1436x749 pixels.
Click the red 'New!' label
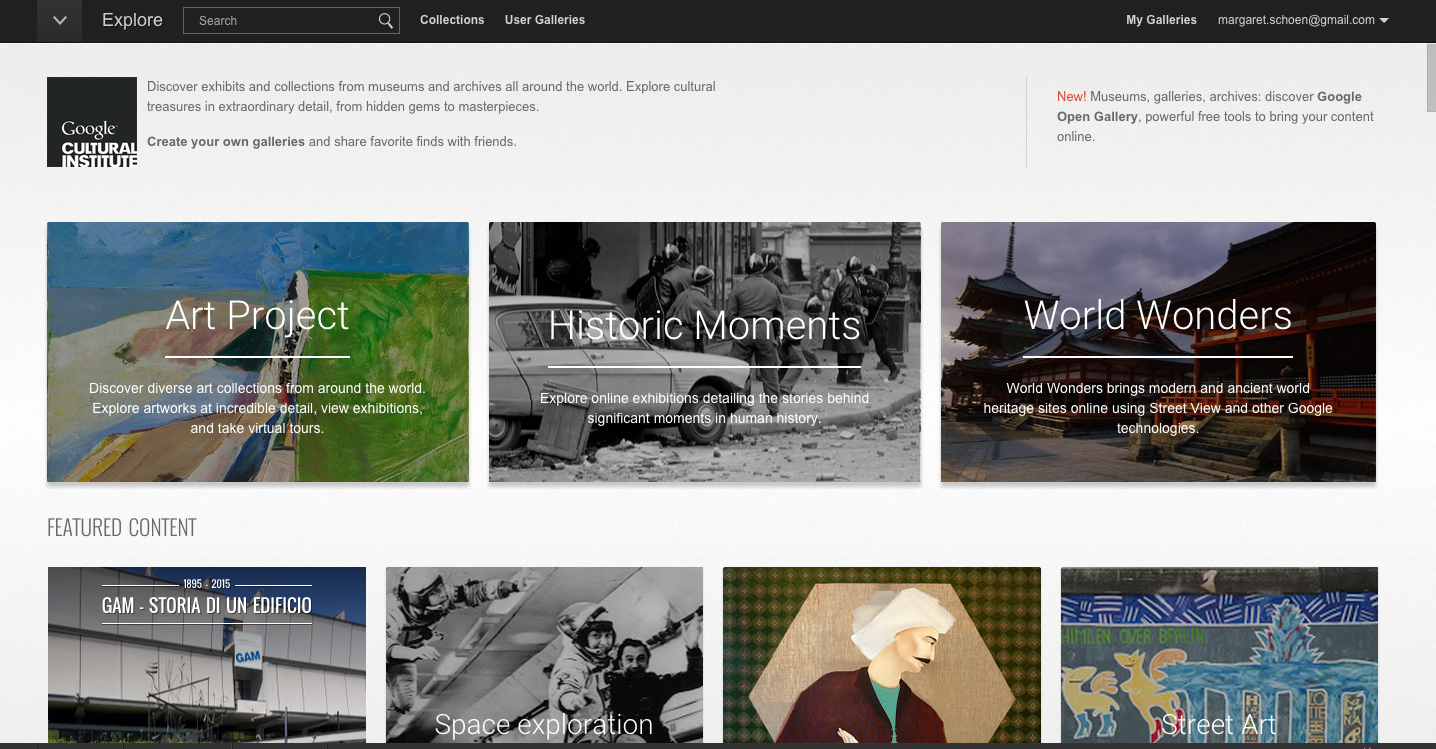coord(1071,97)
